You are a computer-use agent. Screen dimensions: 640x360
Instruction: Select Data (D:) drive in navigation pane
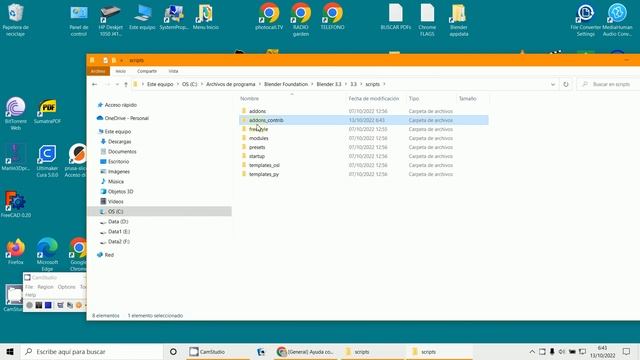coord(118,222)
